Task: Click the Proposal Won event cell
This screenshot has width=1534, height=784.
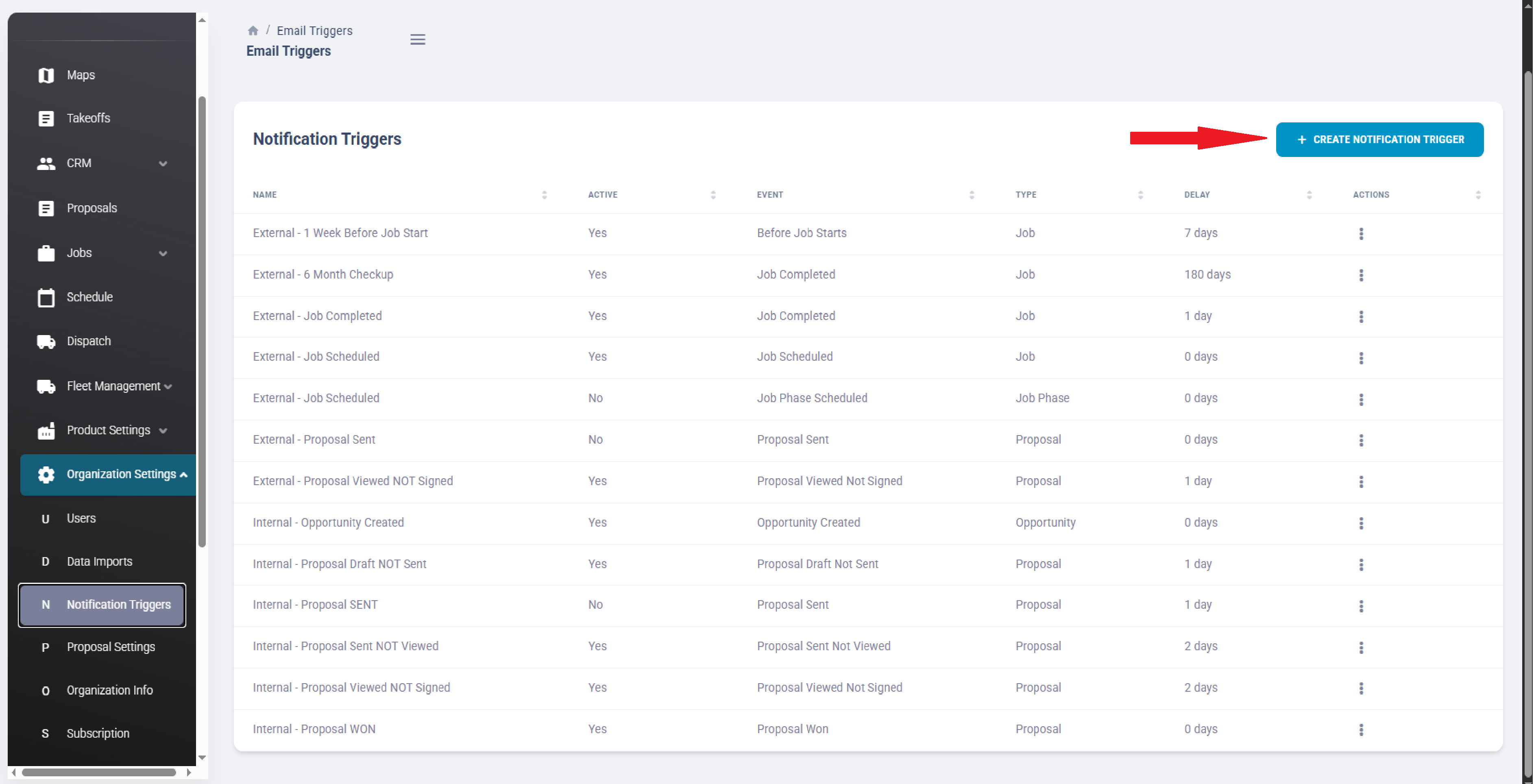Action: [792, 729]
